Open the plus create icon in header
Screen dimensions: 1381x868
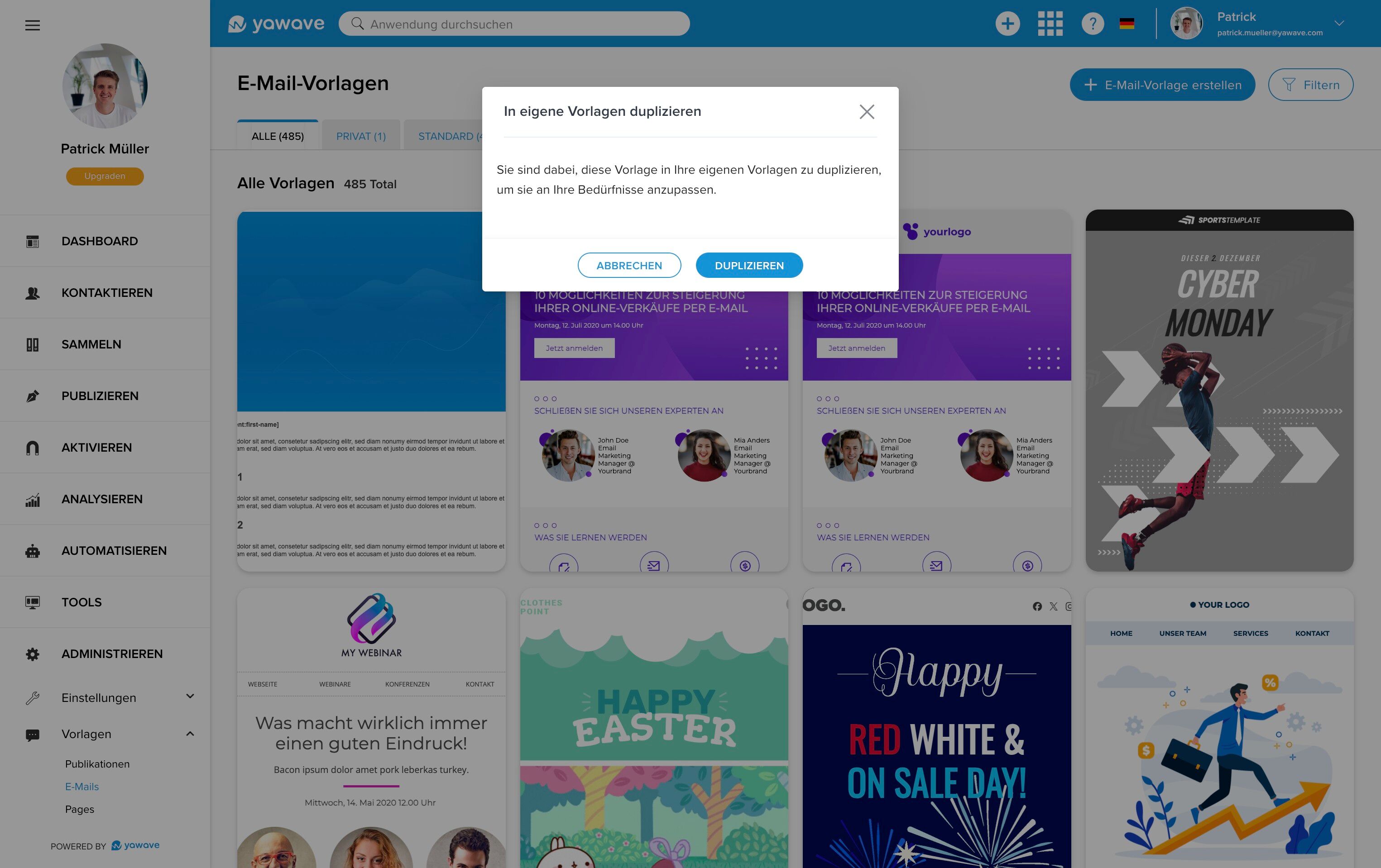(1007, 24)
